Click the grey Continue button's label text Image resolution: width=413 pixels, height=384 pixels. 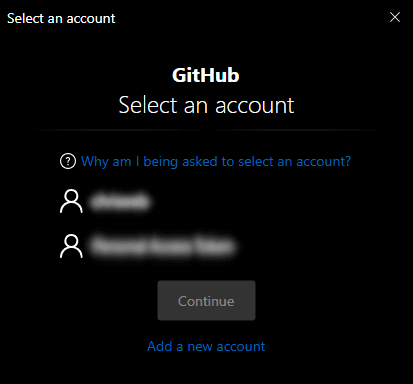pos(206,301)
